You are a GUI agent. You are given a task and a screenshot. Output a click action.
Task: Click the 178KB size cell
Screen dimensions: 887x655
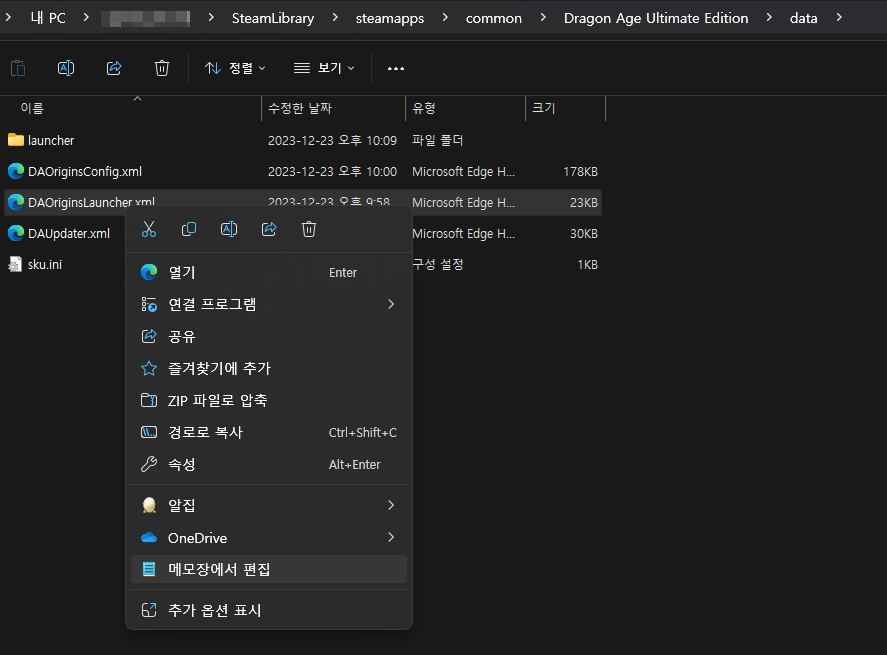(580, 171)
